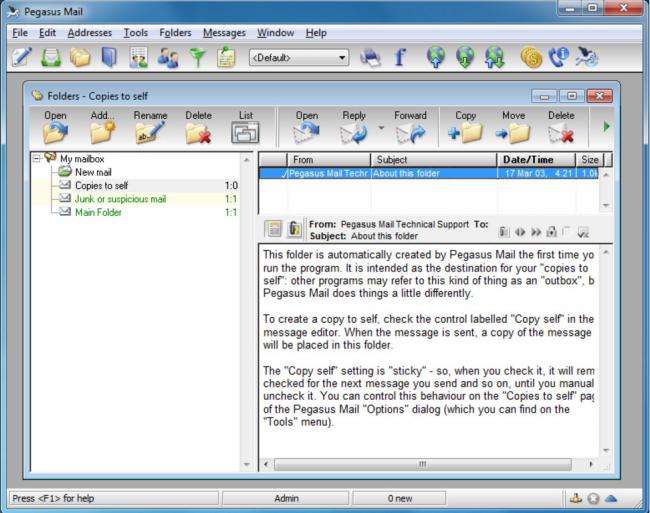Open mail filtering rules funnel icon
The height and width of the screenshot is (513, 650).
click(197, 57)
